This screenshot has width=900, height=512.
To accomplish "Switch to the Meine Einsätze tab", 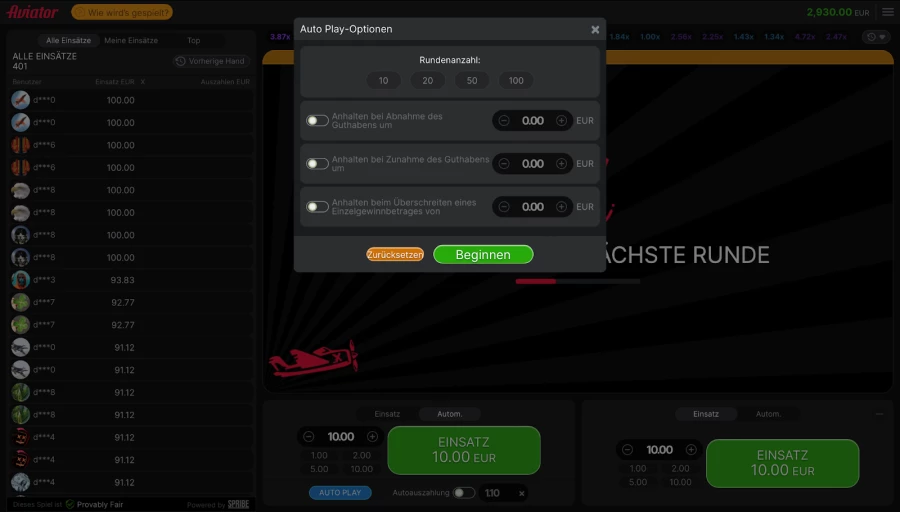I will [131, 41].
